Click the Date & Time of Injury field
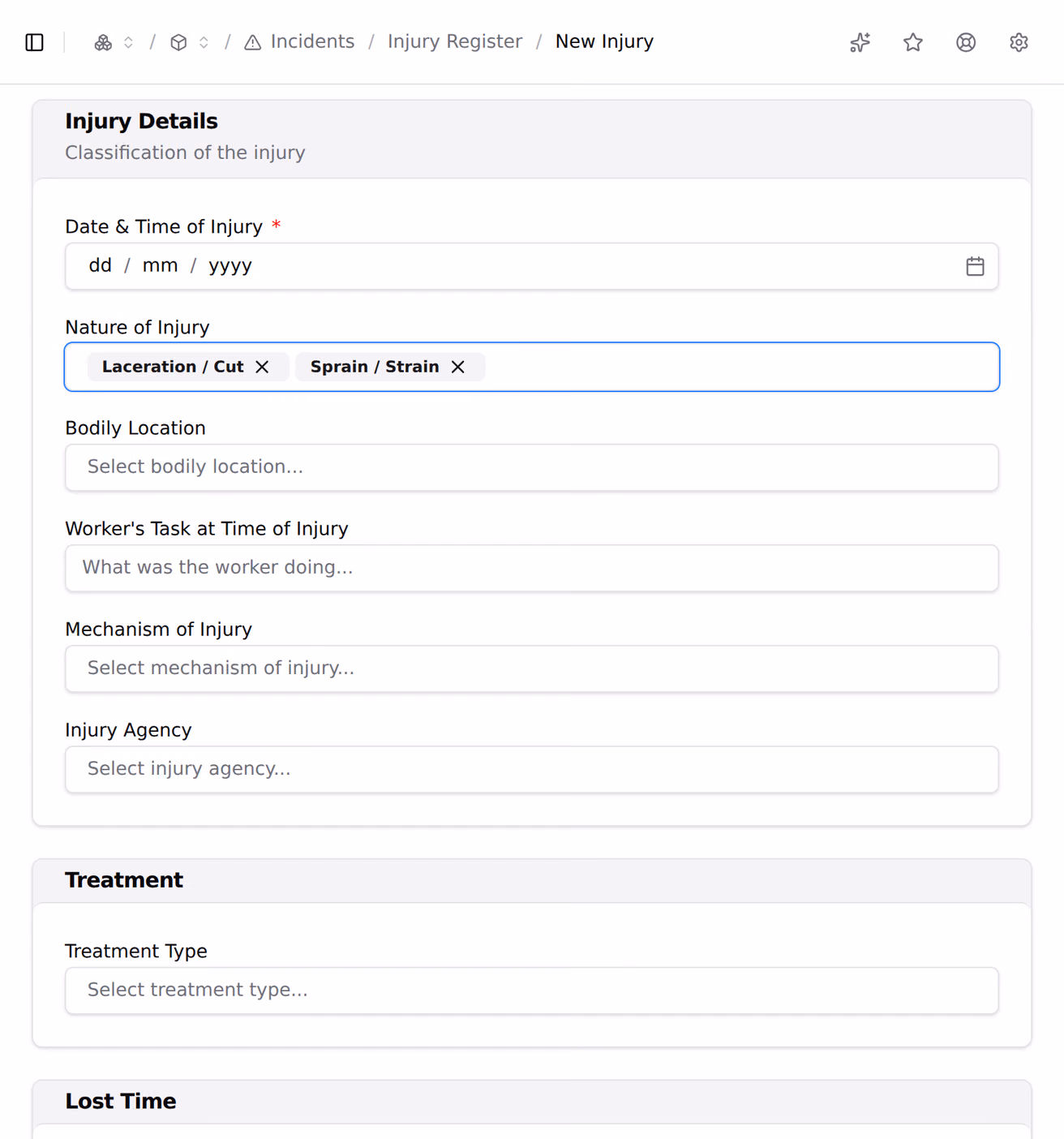Image resolution: width=1064 pixels, height=1139 pixels. [x=532, y=266]
